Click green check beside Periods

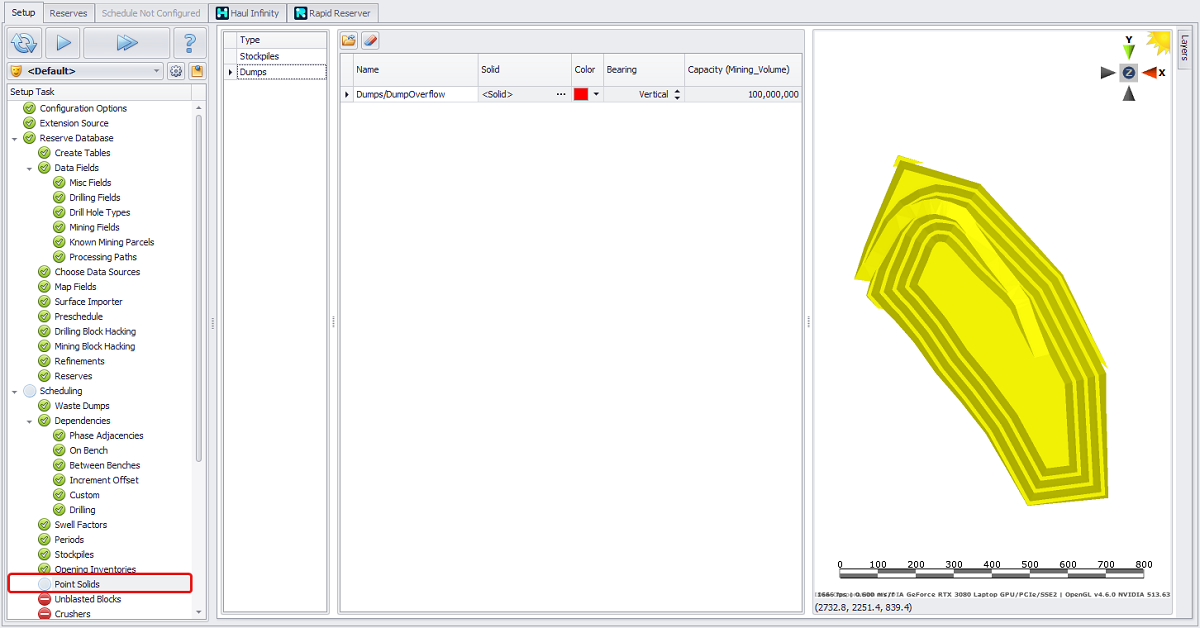click(x=44, y=540)
